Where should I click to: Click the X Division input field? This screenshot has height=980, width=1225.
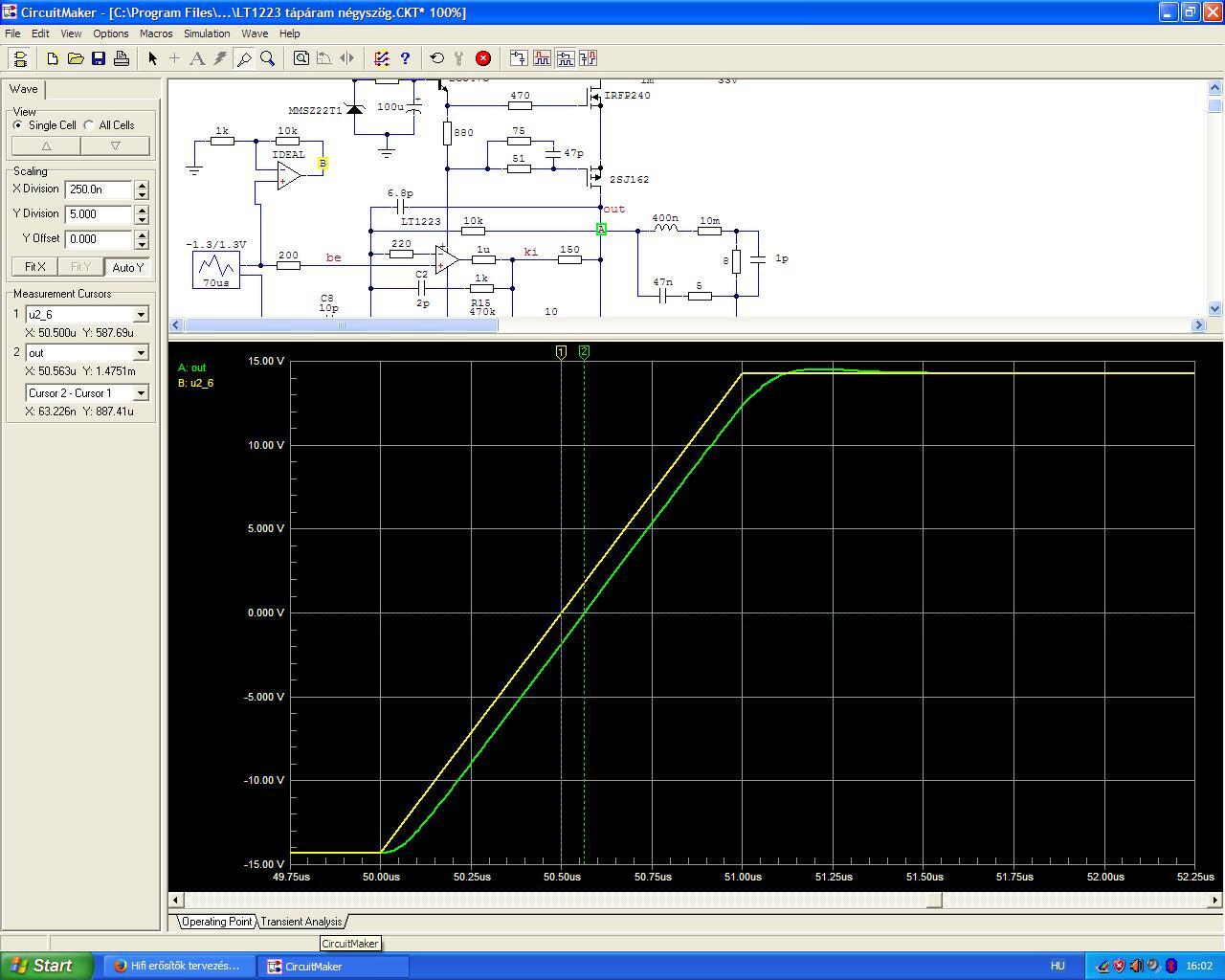pos(99,189)
